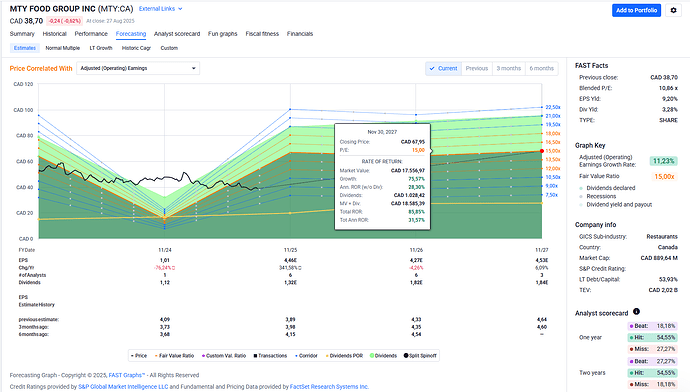690x392 pixels.
Task: Toggle the green Dividends legend item
Action: [x=383, y=355]
